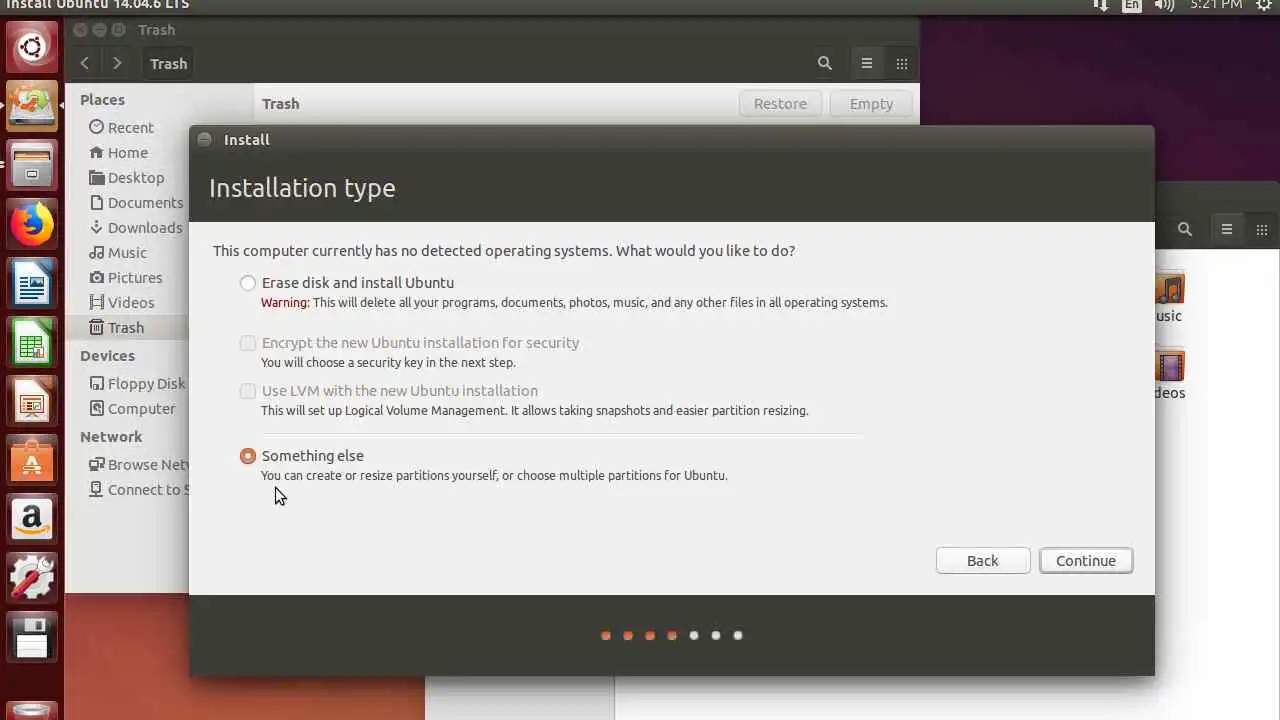
Task: Click list view icon in rear window
Action: pyautogui.click(x=1227, y=229)
